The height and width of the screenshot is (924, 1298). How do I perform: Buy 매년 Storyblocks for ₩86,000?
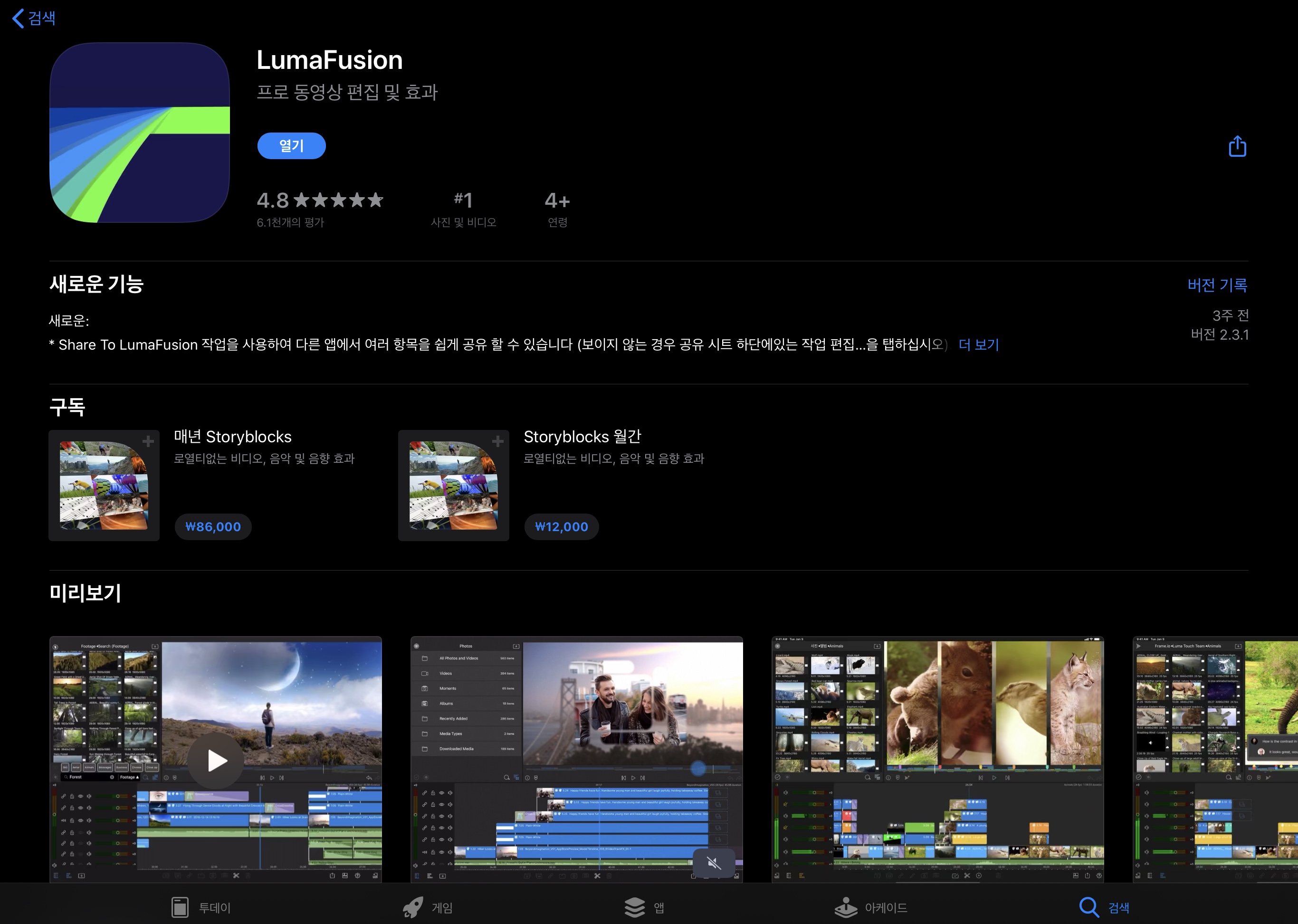click(213, 527)
